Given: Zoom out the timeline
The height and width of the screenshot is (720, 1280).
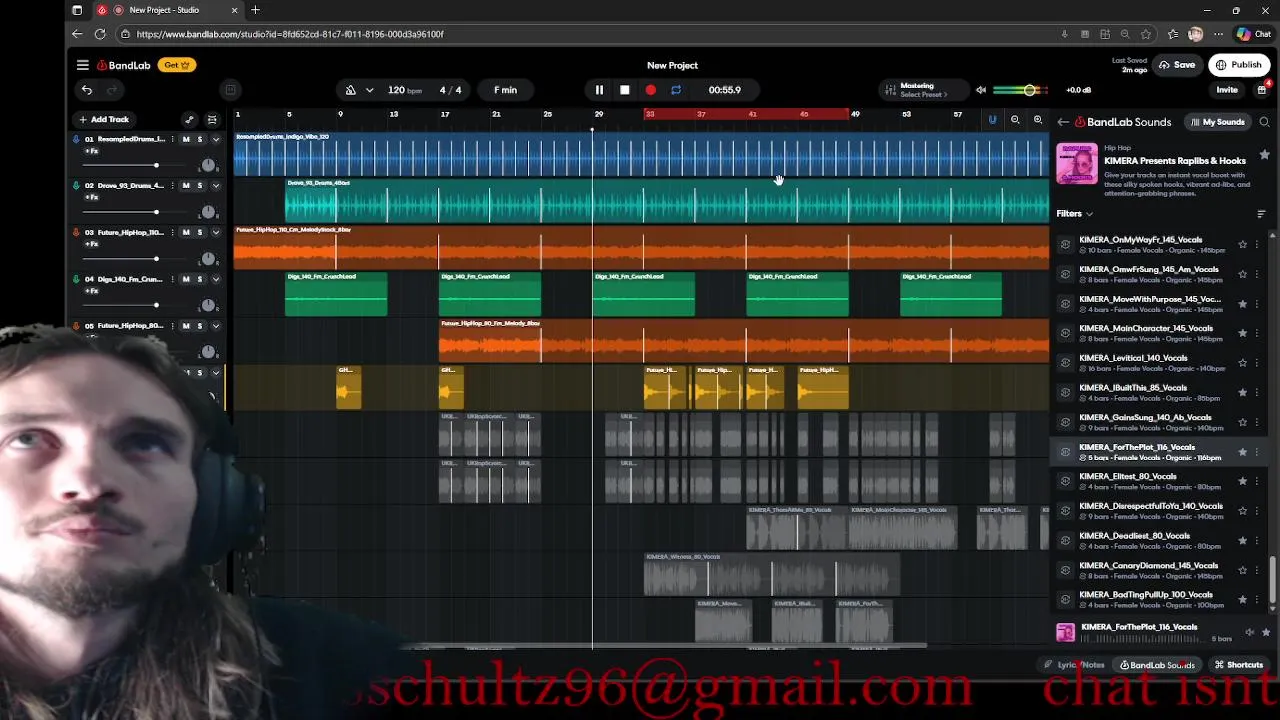Looking at the screenshot, I should click(1015, 120).
